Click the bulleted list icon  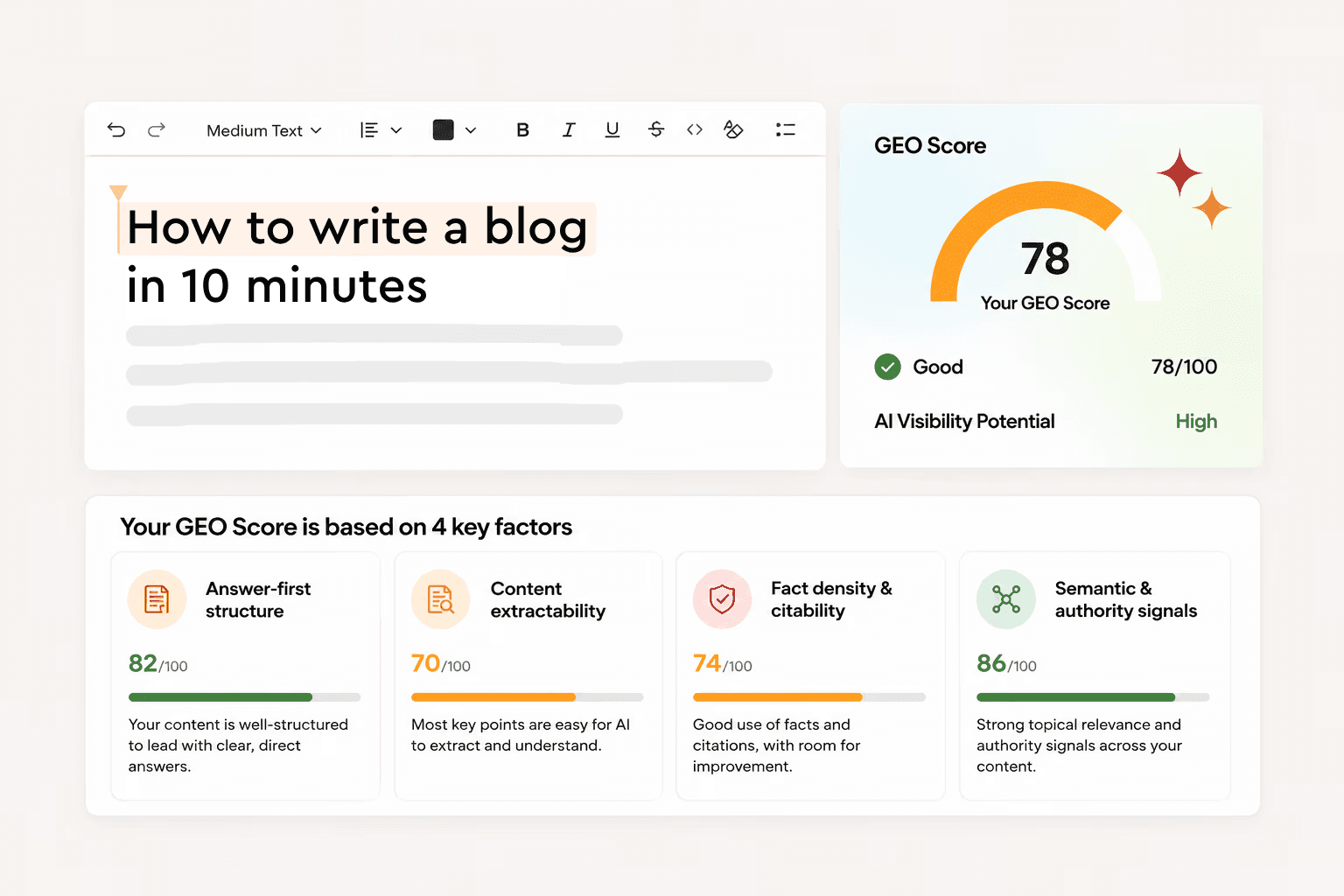tap(785, 130)
